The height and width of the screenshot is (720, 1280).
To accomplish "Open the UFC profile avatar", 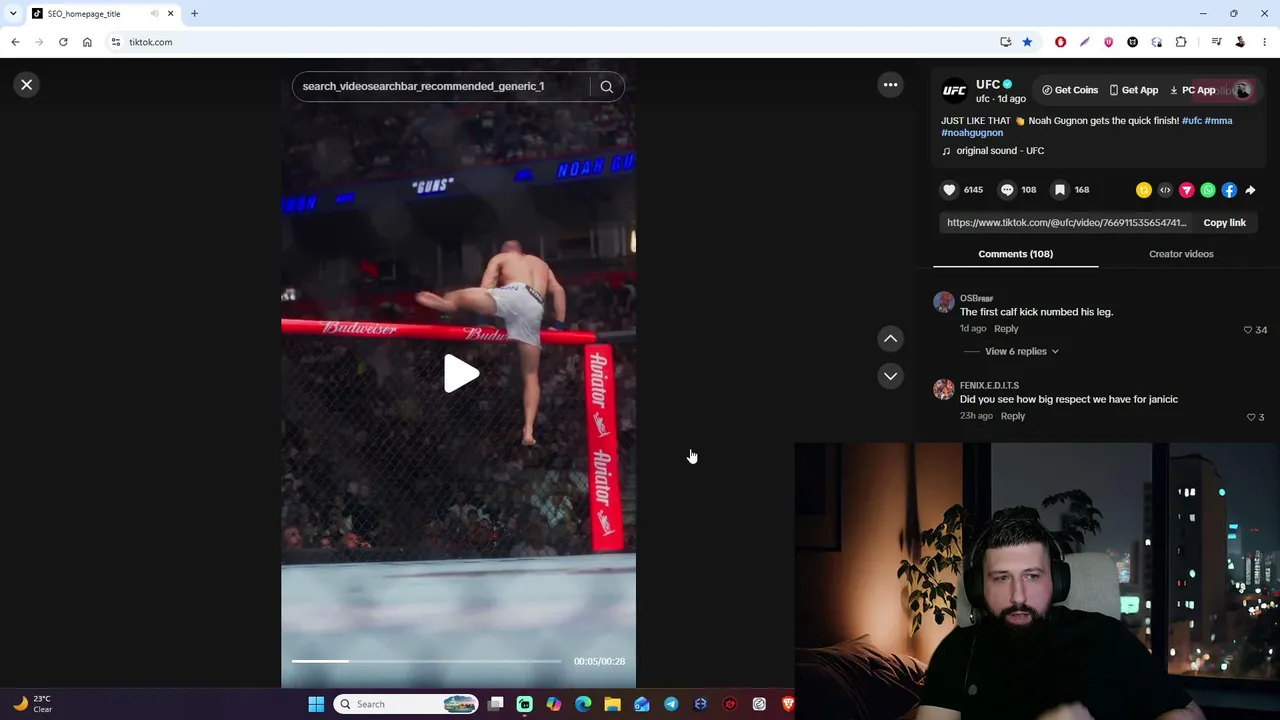I will [x=955, y=91].
